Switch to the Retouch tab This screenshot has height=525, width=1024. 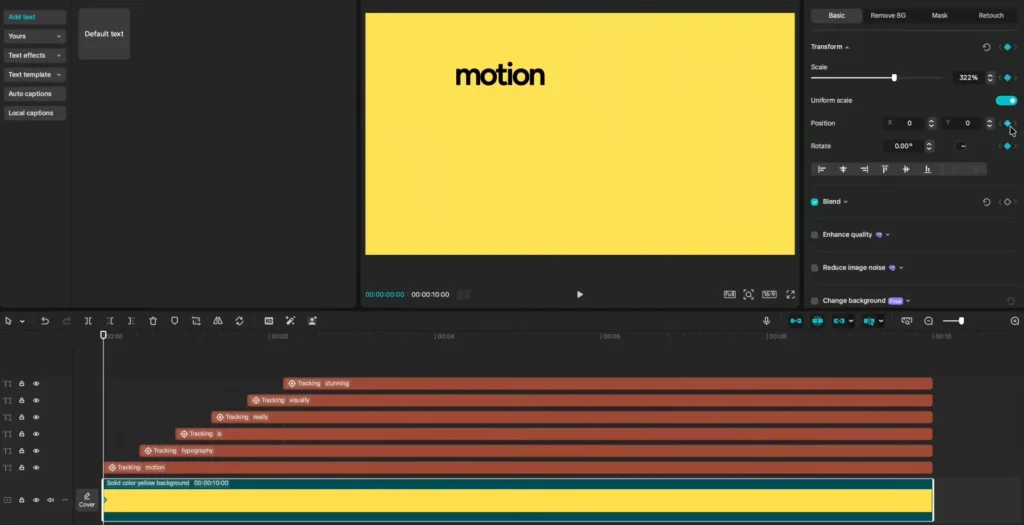pos(991,16)
